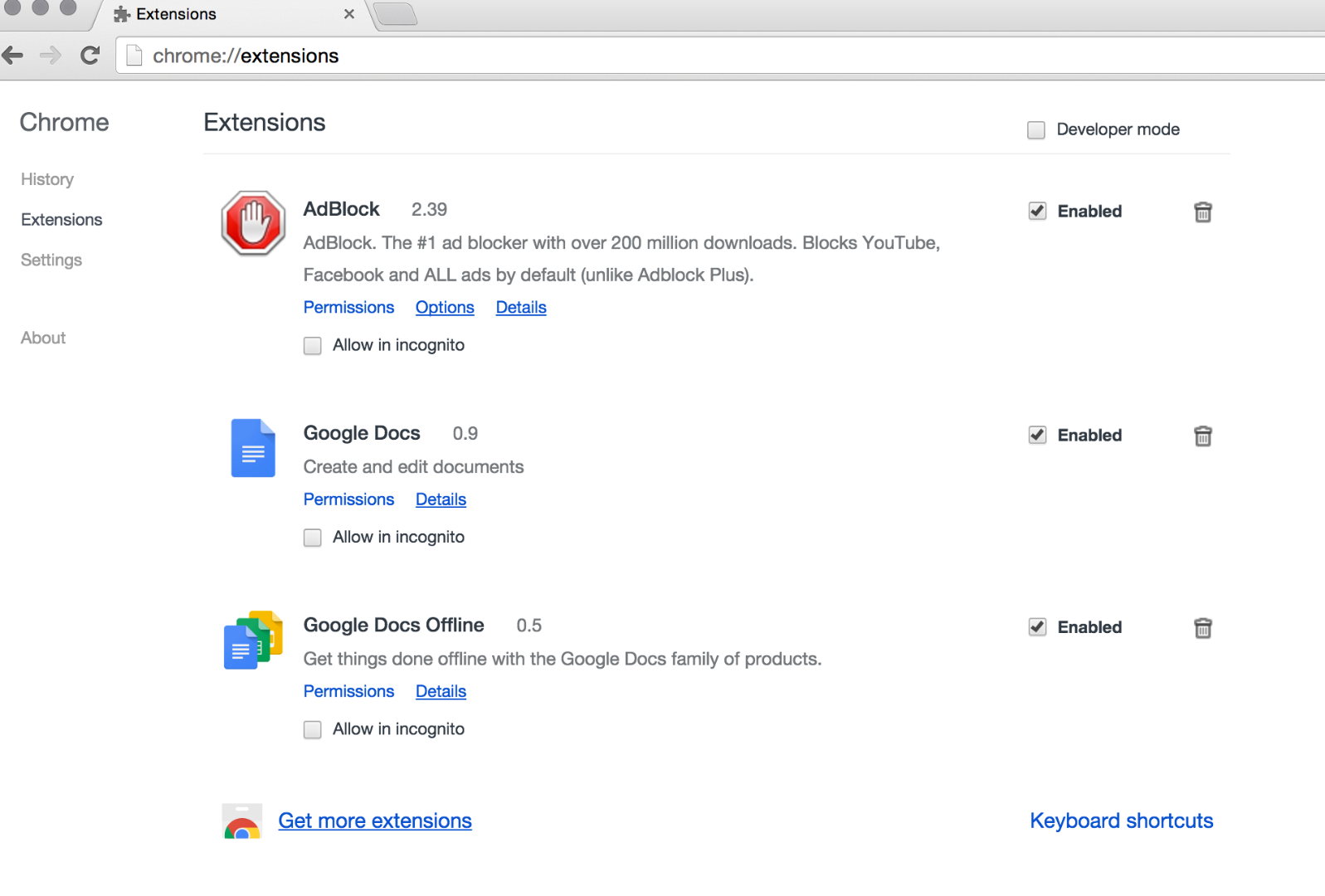Image resolution: width=1325 pixels, height=896 pixels.
Task: Close the Extensions tab
Action: [x=349, y=14]
